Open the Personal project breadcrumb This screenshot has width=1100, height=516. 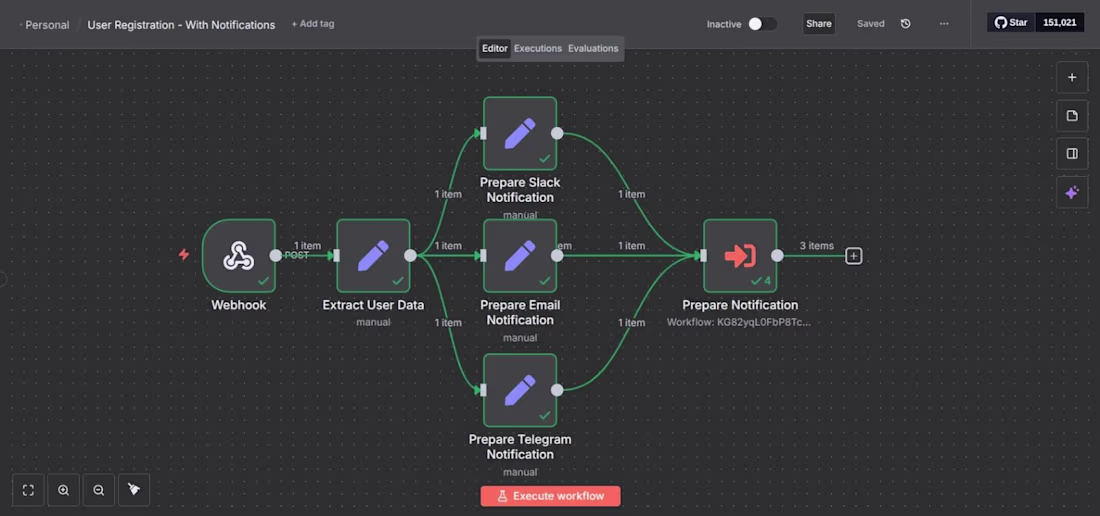[47, 25]
